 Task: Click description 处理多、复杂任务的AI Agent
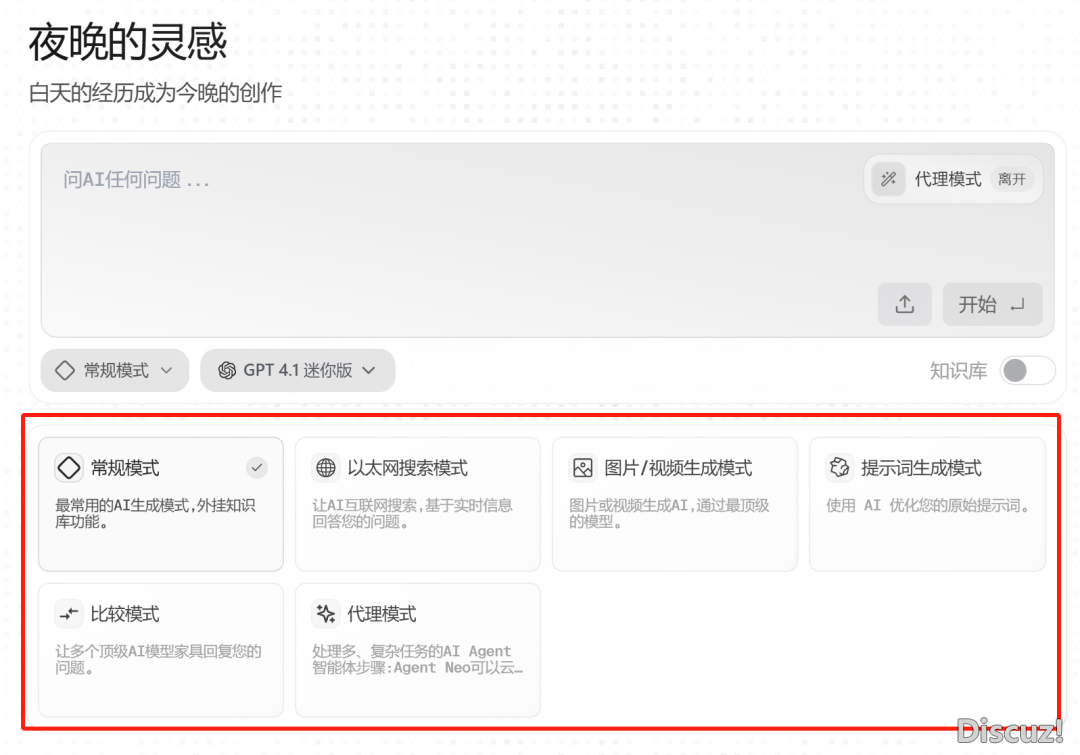point(417,660)
